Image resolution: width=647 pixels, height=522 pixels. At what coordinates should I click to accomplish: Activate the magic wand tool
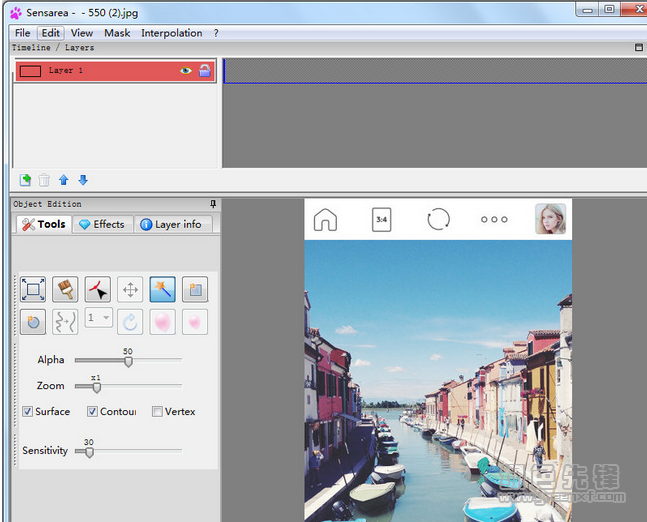pyautogui.click(x=162, y=290)
